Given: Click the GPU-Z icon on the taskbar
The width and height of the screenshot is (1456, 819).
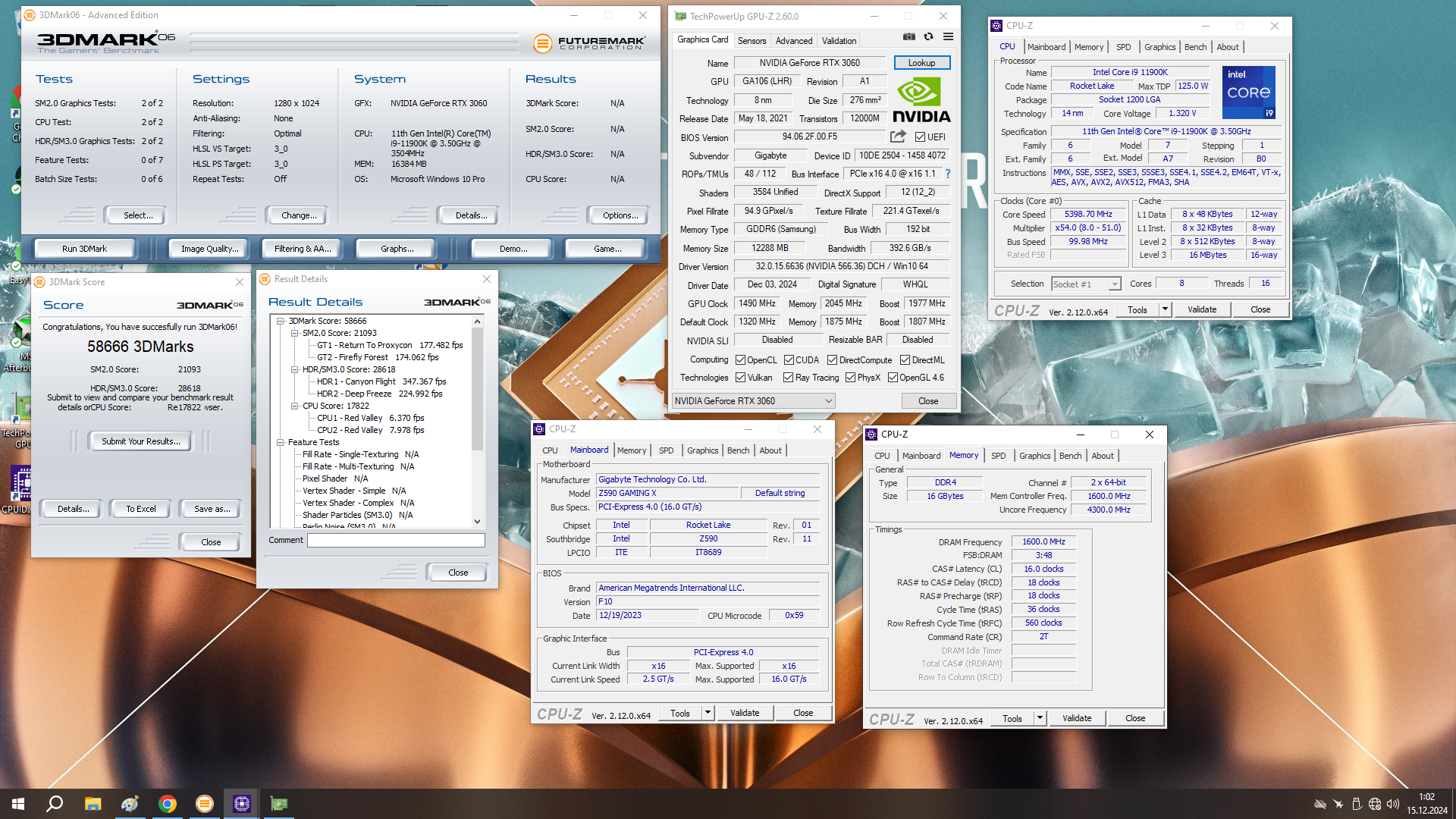Looking at the screenshot, I should [278, 804].
